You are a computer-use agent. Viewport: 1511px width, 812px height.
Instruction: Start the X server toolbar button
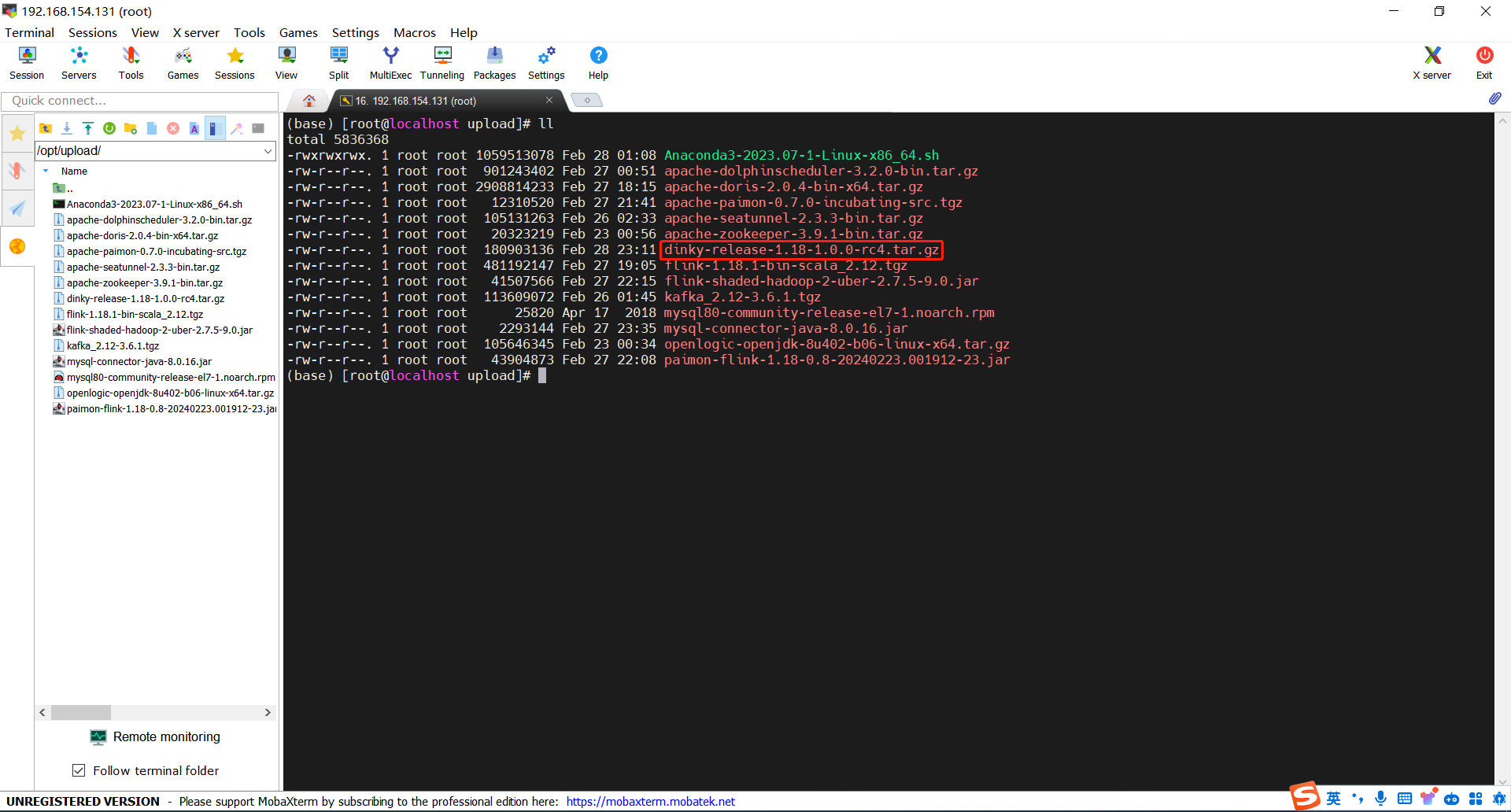click(x=1432, y=63)
